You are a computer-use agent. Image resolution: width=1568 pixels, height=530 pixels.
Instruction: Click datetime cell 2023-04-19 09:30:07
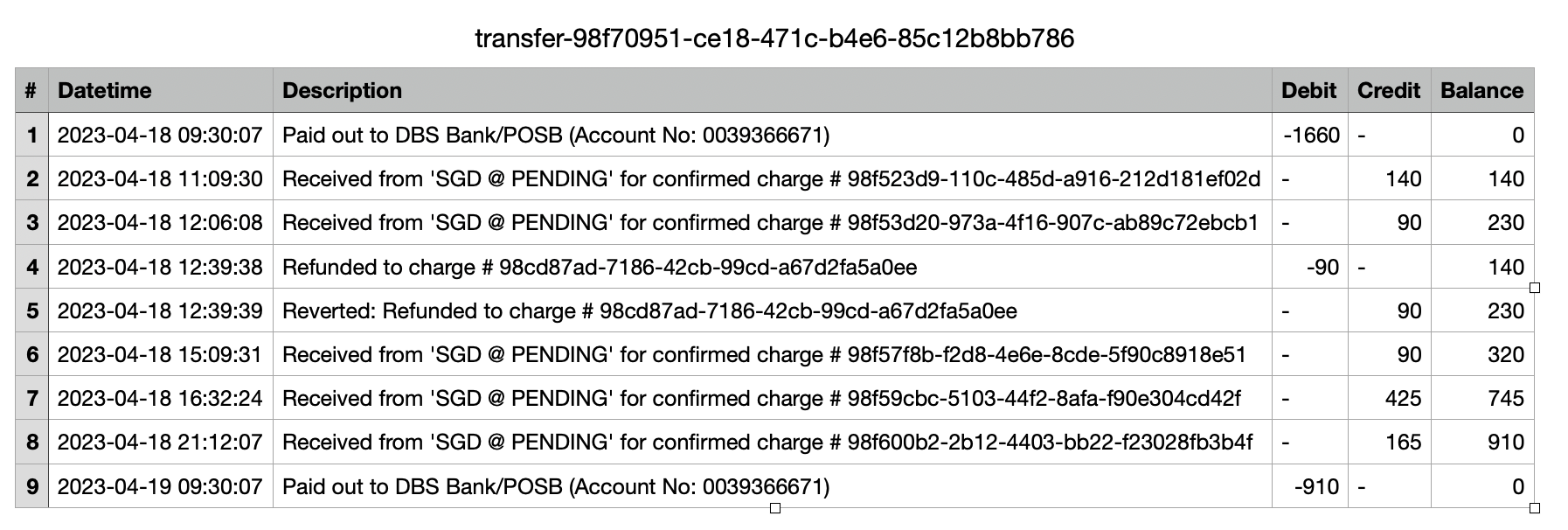click(x=161, y=486)
